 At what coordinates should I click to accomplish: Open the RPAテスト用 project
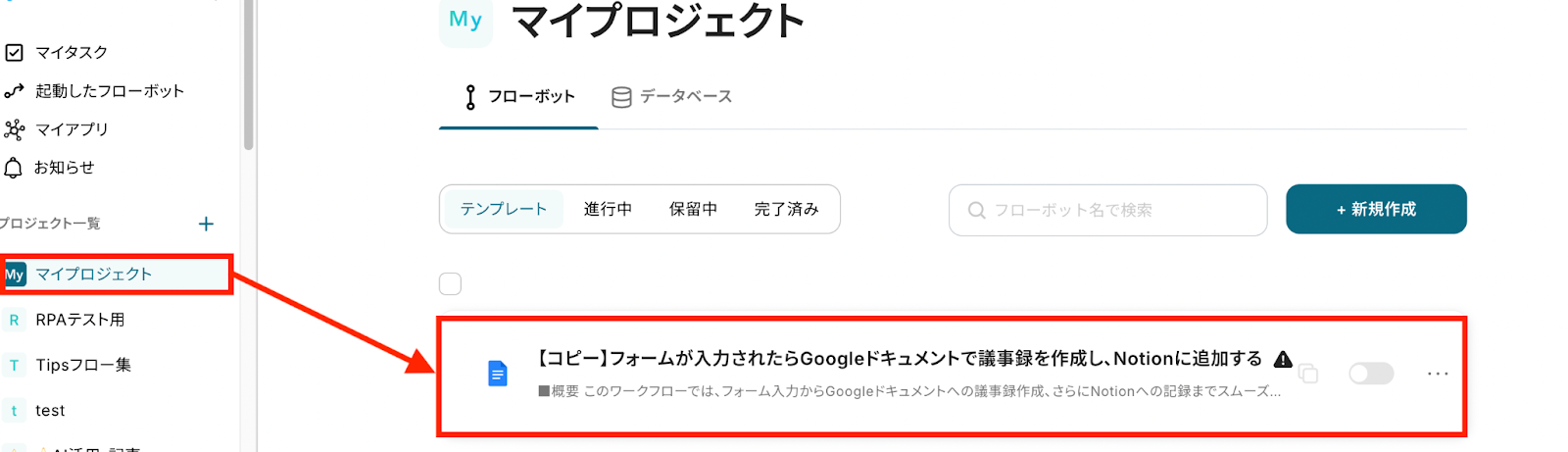[x=79, y=320]
